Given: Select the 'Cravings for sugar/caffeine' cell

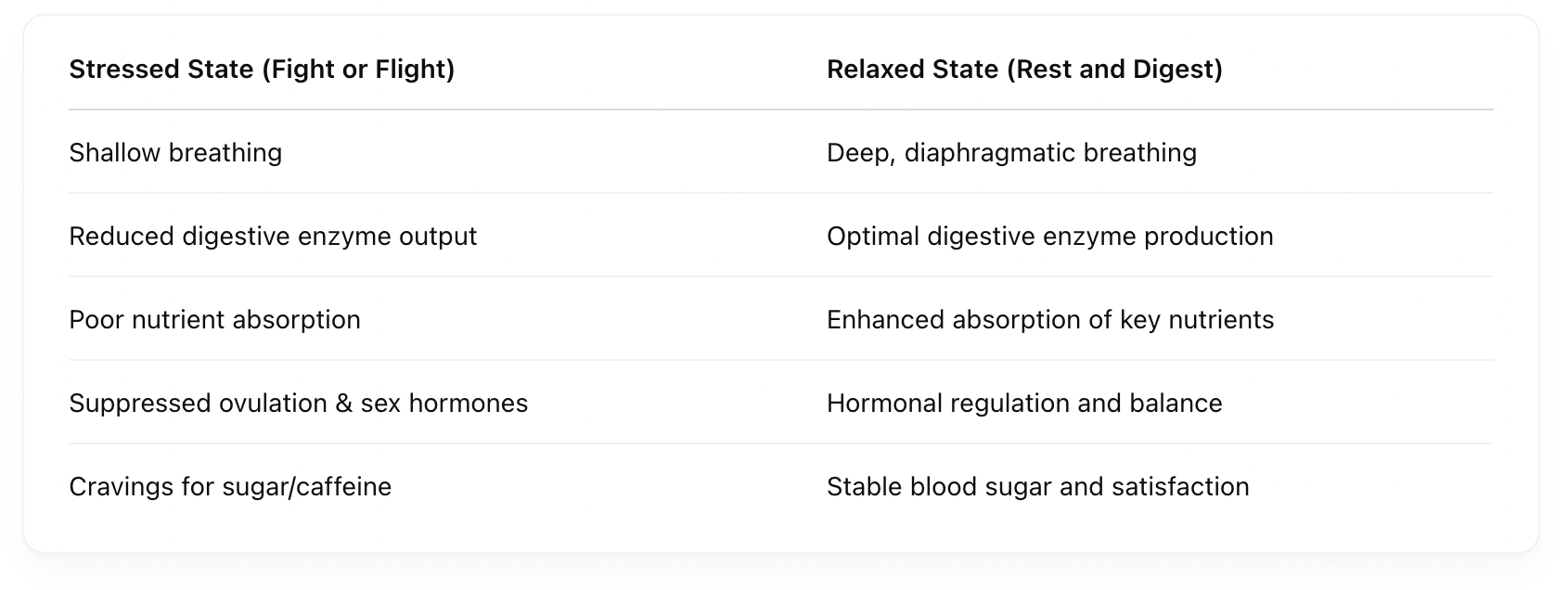Looking at the screenshot, I should pyautogui.click(x=230, y=487).
